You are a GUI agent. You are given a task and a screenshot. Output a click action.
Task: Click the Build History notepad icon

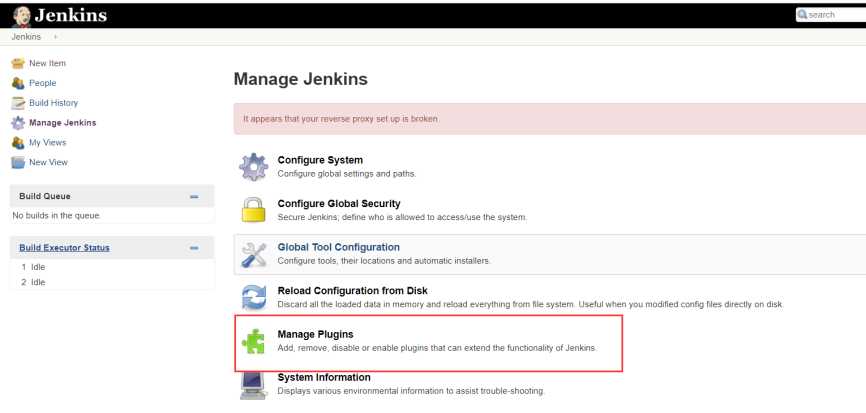[x=18, y=103]
